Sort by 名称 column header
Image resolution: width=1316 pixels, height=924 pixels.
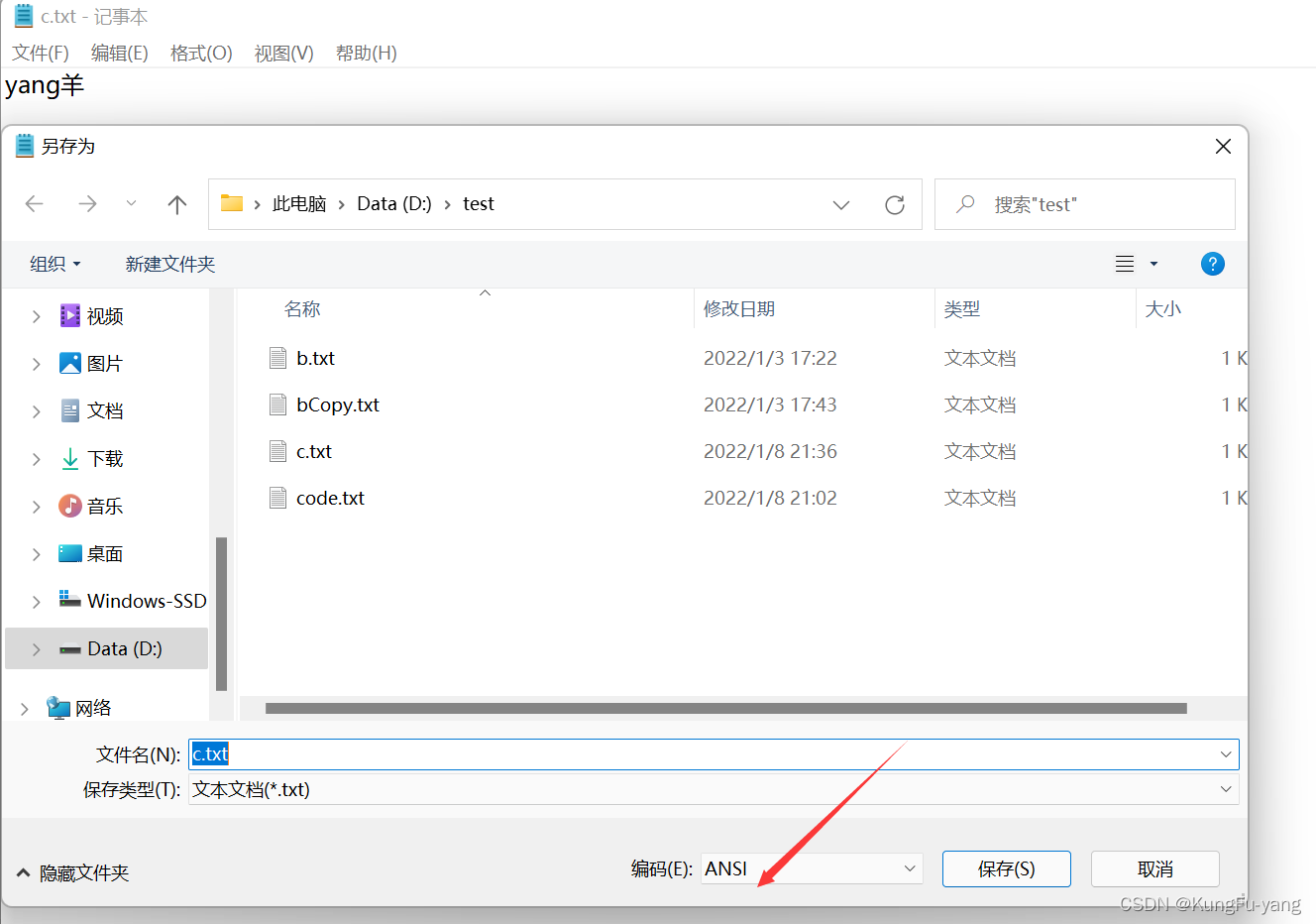coord(302,309)
